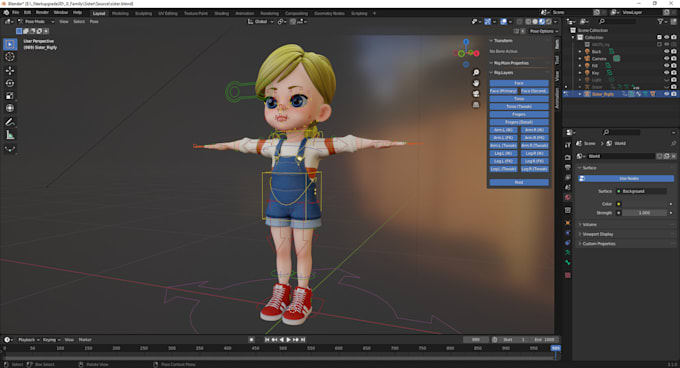This screenshot has height=368, width=680.
Task: Open the Output properties tab icon
Action: (x=568, y=167)
